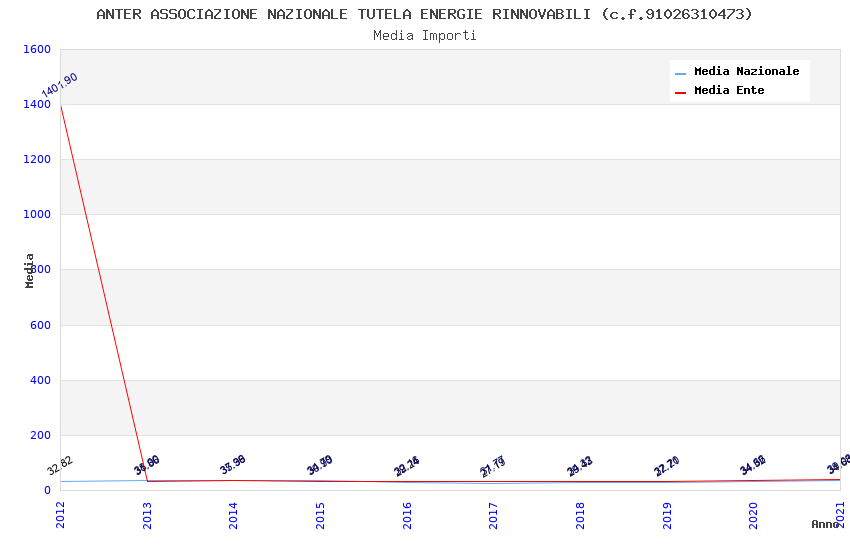Image resolution: width=850 pixels, height=550 pixels.
Task: Click the data label above 2016
Action: [407, 467]
